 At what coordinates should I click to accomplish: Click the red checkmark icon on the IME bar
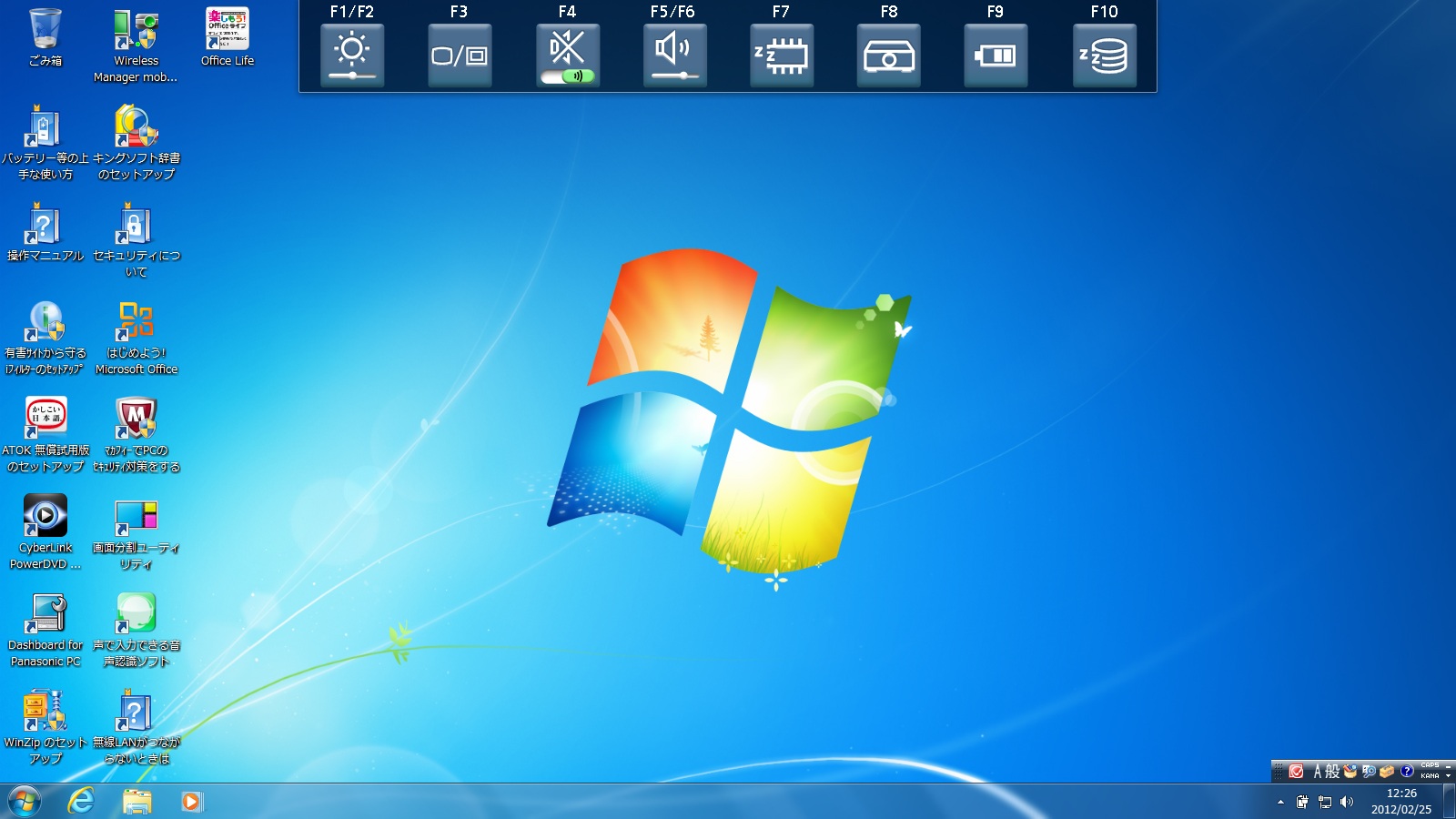point(1296,771)
